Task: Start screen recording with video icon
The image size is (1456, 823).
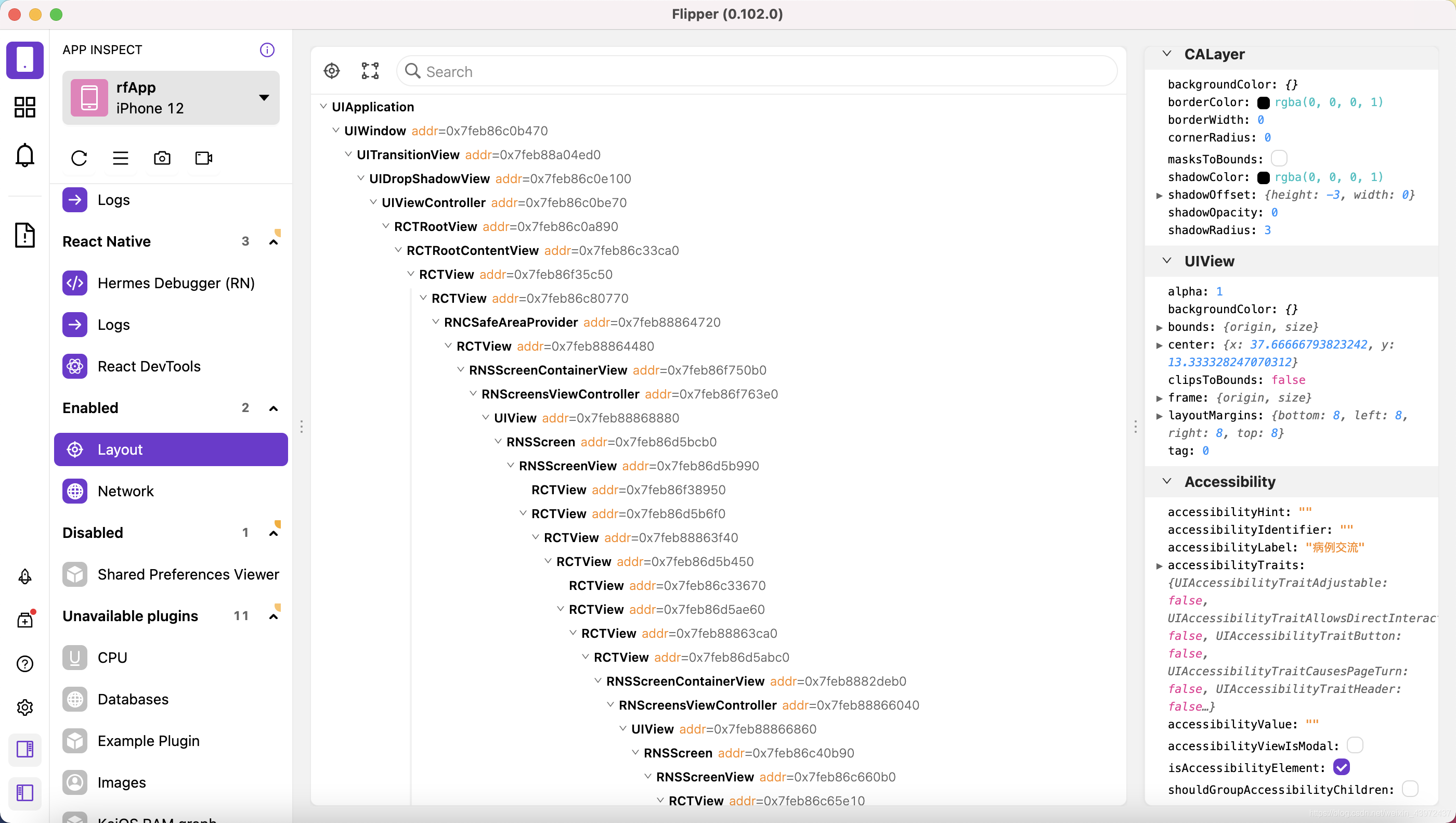Action: (x=203, y=158)
